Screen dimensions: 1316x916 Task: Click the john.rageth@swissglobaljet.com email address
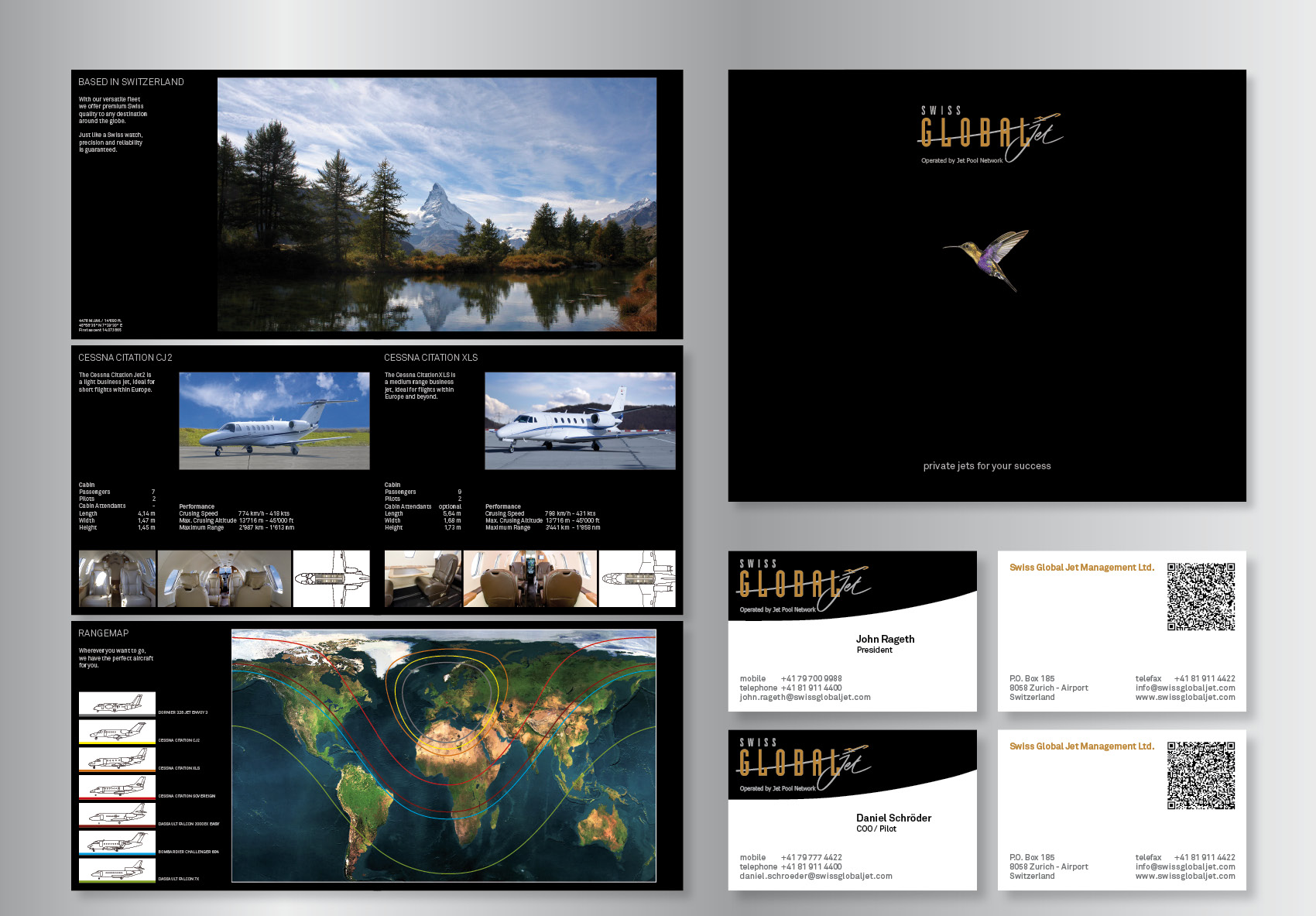(x=805, y=697)
